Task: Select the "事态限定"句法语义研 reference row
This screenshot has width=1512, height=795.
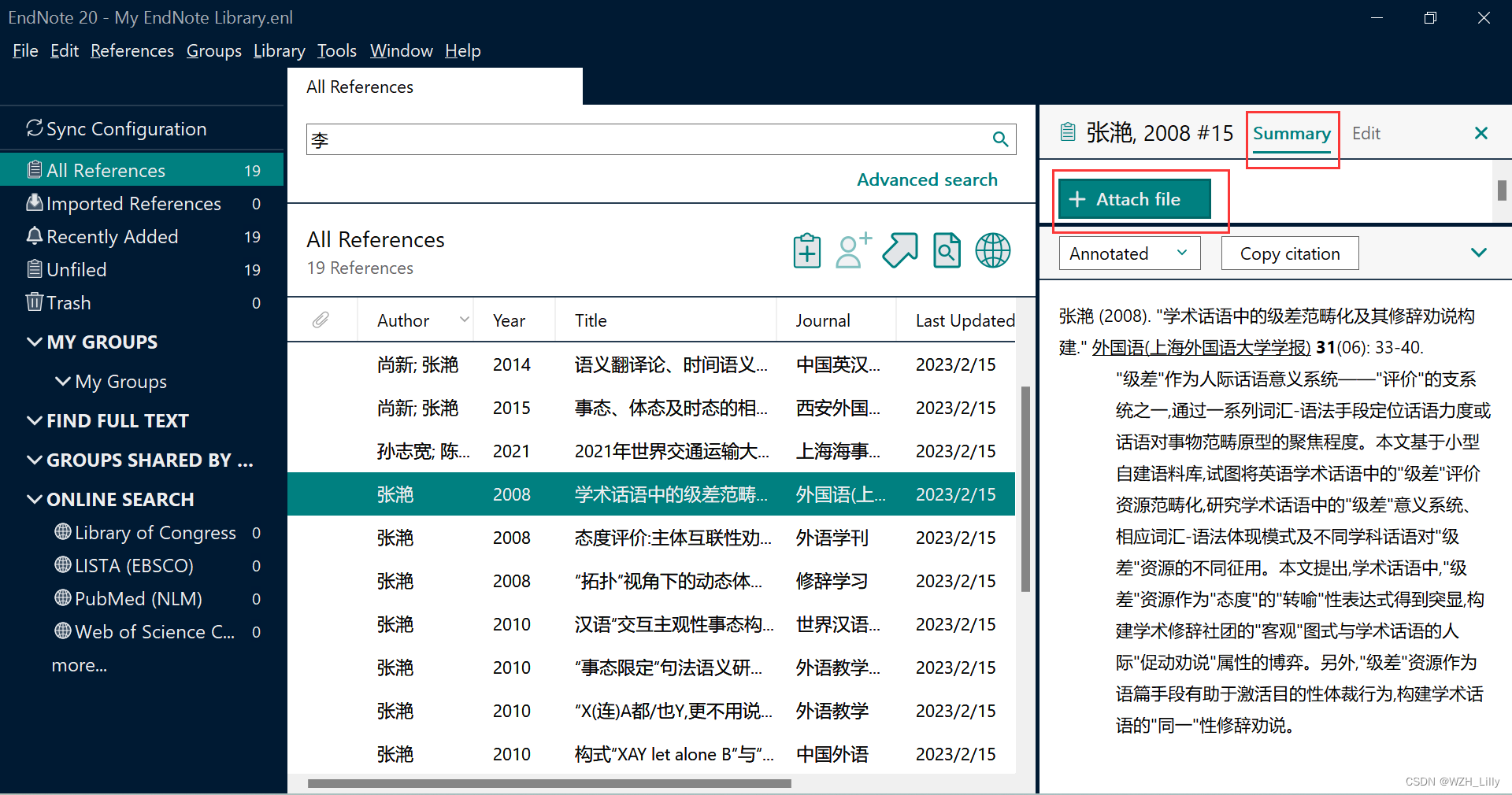Action: (651, 667)
